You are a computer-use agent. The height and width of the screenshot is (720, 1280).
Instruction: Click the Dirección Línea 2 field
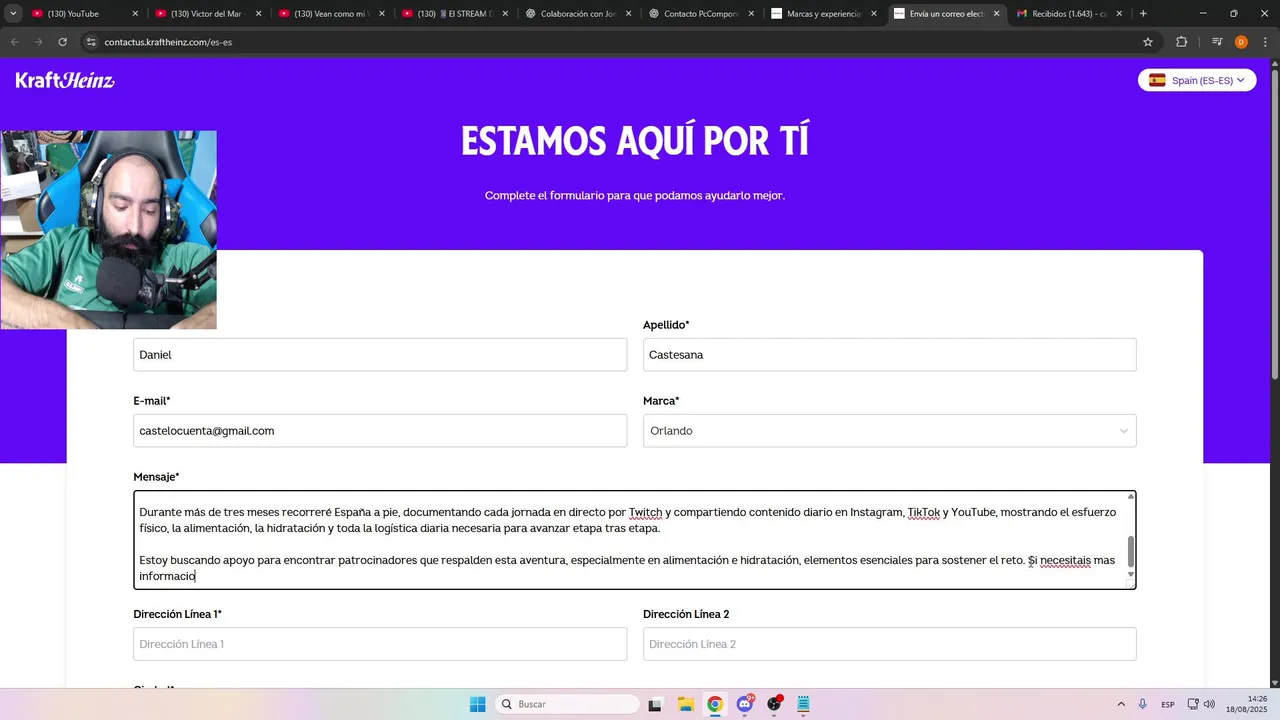click(x=890, y=644)
